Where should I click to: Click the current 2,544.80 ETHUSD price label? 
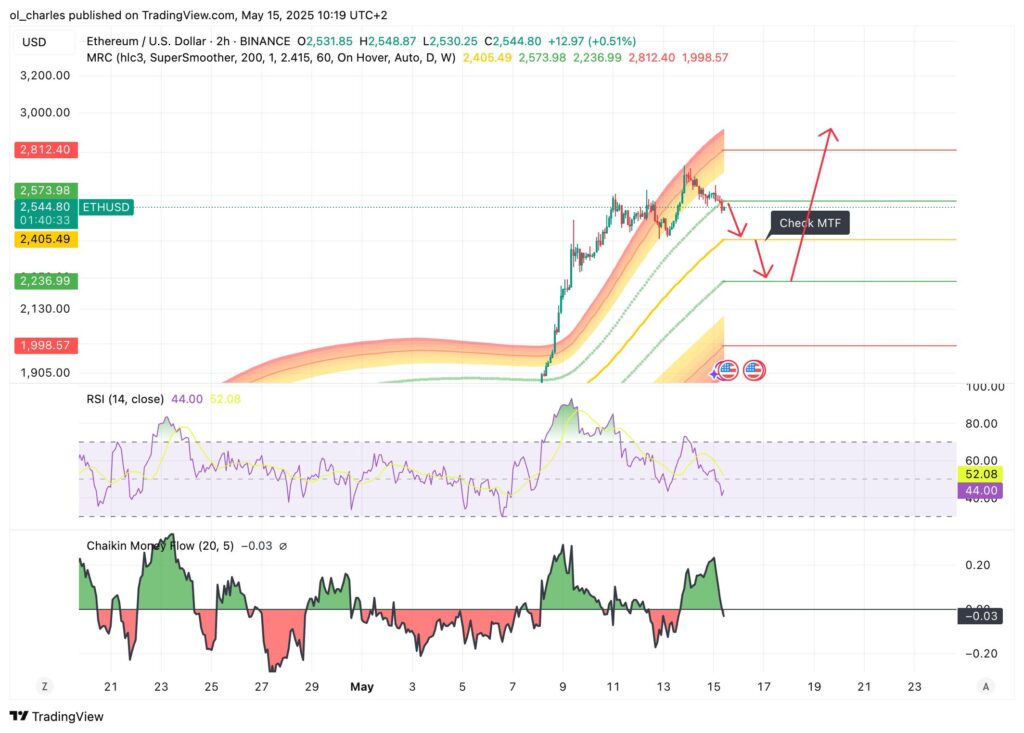pyautogui.click(x=43, y=207)
